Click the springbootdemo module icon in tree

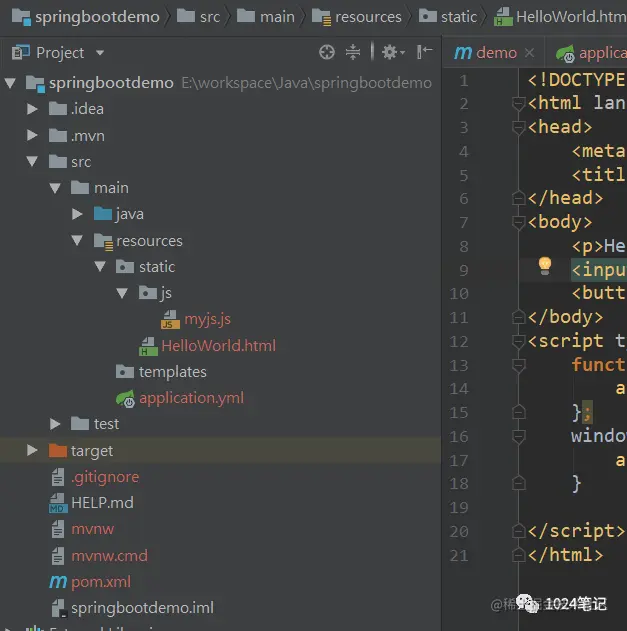[35, 84]
